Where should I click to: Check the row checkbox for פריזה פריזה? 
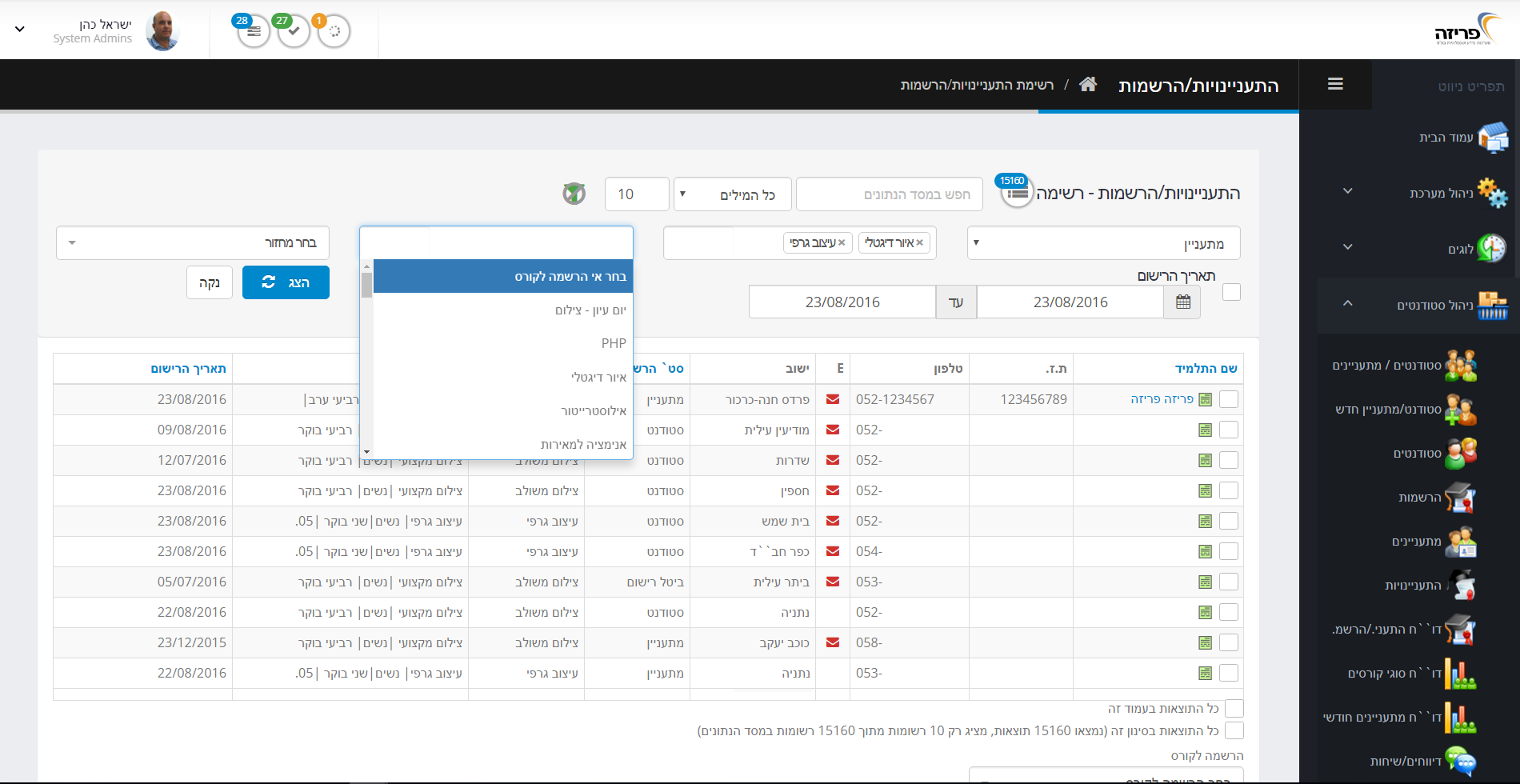pos(1229,399)
